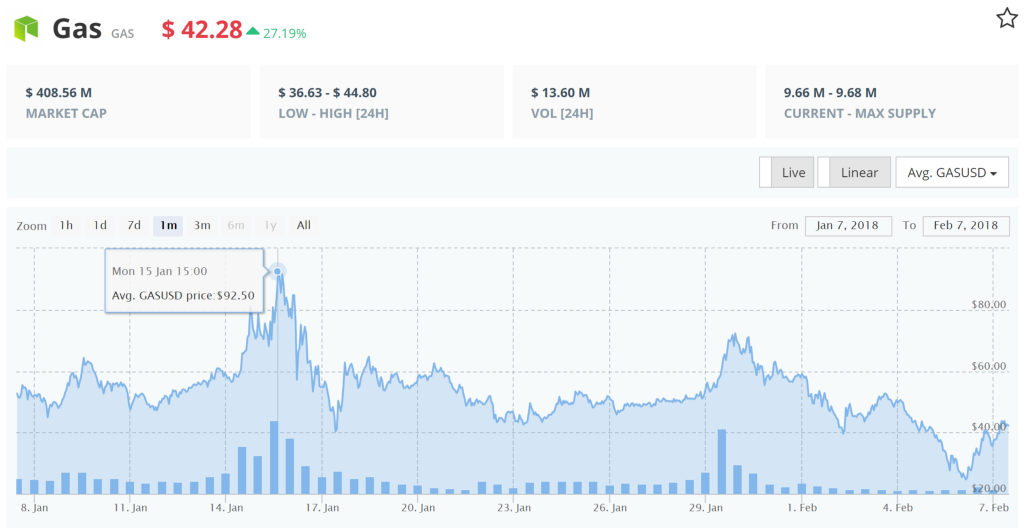Click the 1y zoom option
The height and width of the screenshot is (528, 1024).
[270, 225]
